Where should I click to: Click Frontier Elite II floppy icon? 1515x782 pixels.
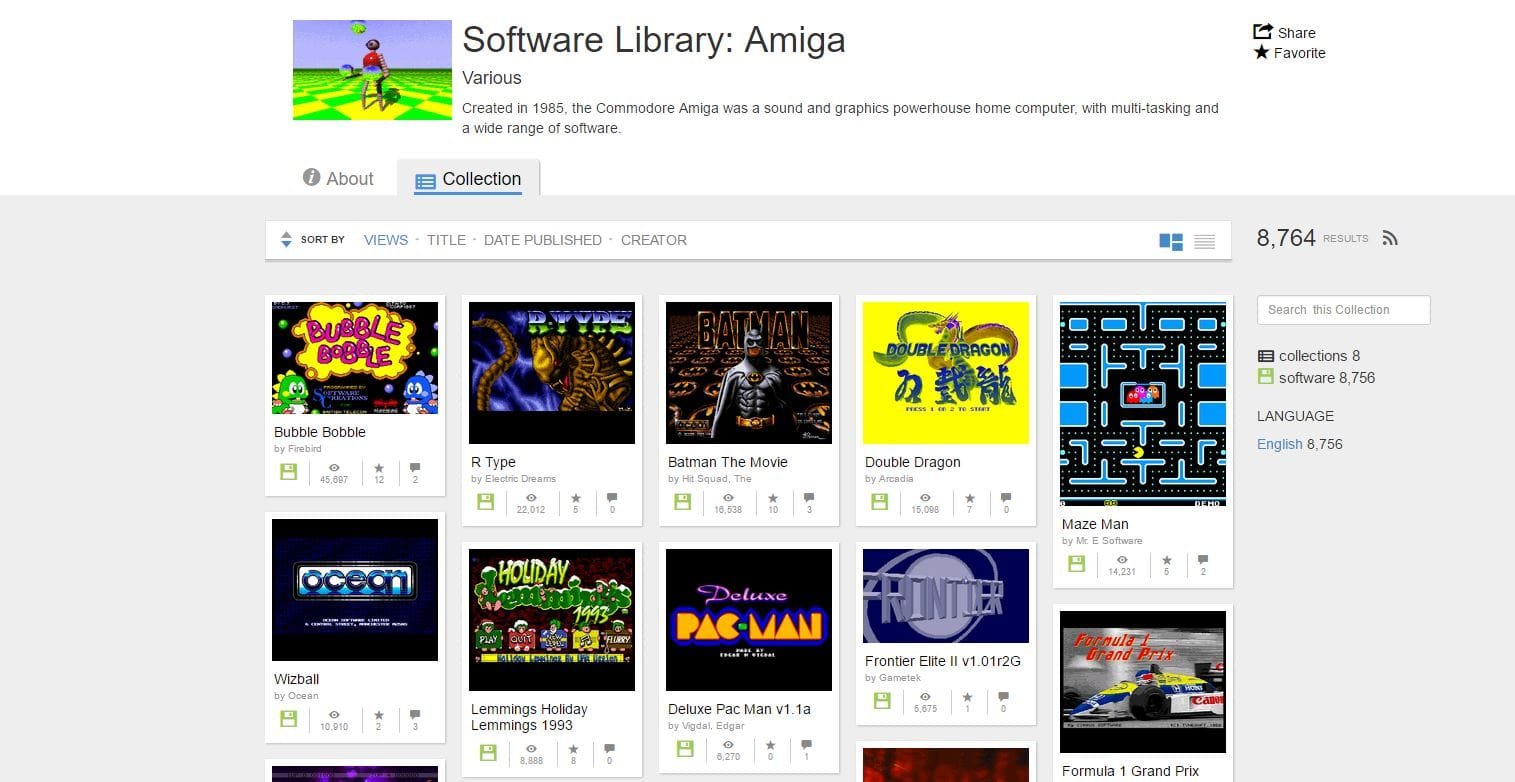pyautogui.click(x=880, y=700)
